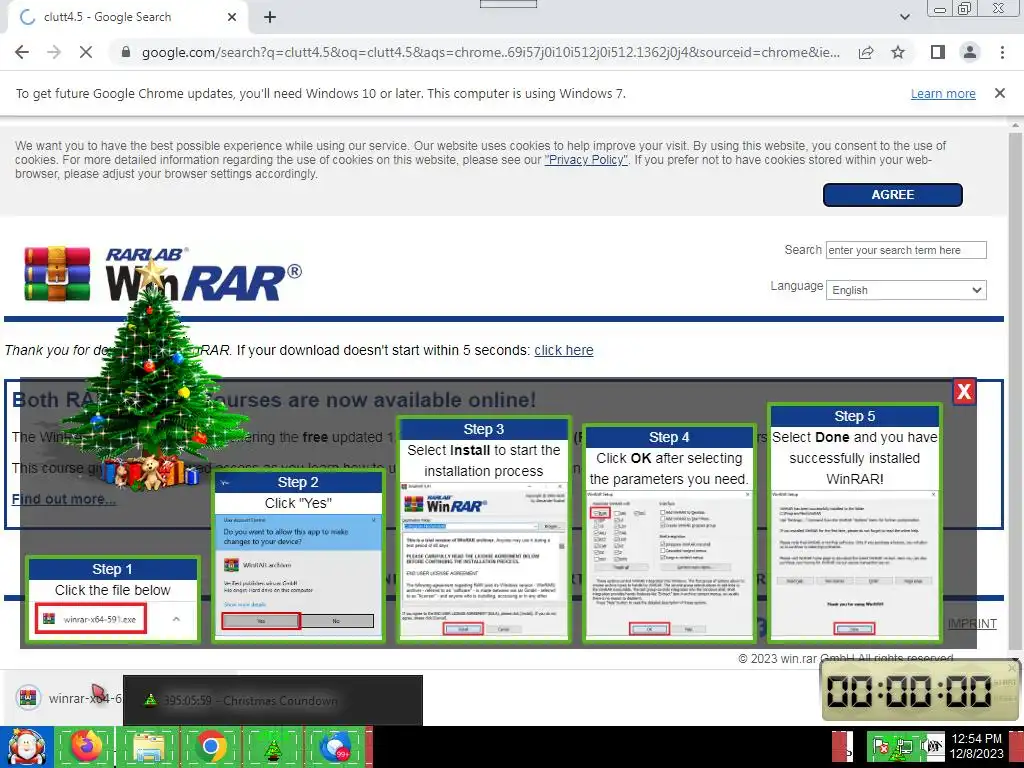Bookmark this page with the star
1024x768 pixels.
[898, 52]
